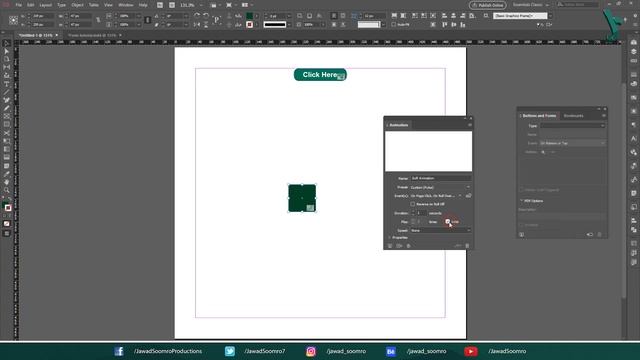Click the Adobe Stock search field
Viewport: 640px width, 360px height.
(578, 5)
